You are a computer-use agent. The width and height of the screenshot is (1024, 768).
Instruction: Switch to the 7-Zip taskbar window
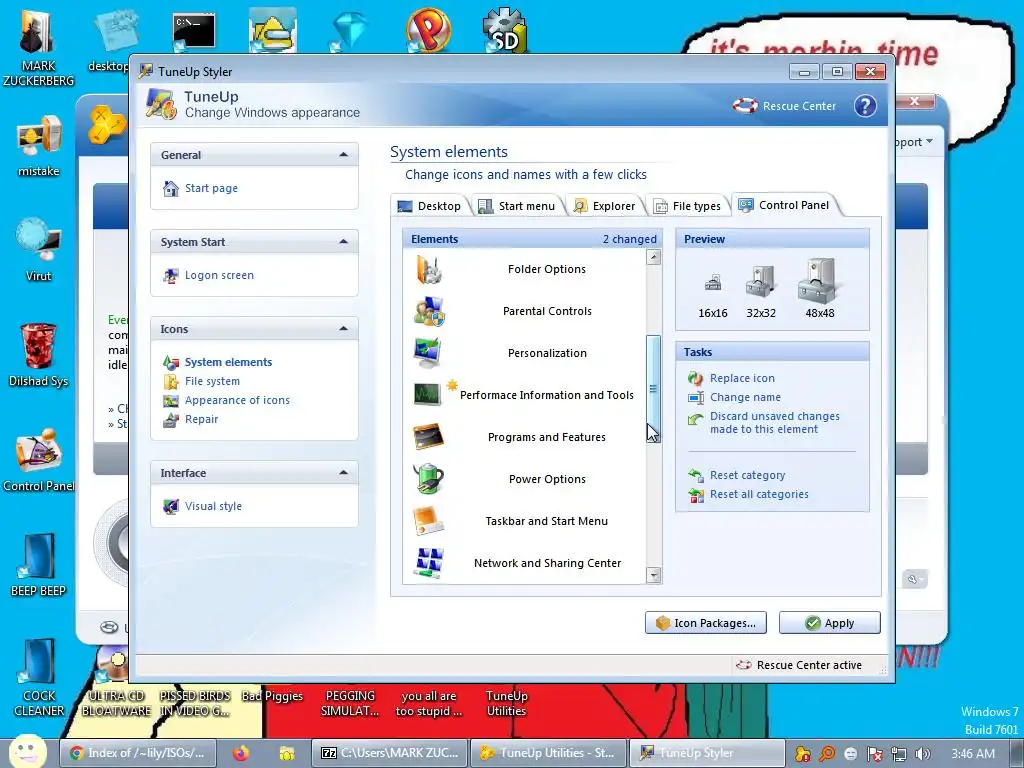tap(390, 753)
